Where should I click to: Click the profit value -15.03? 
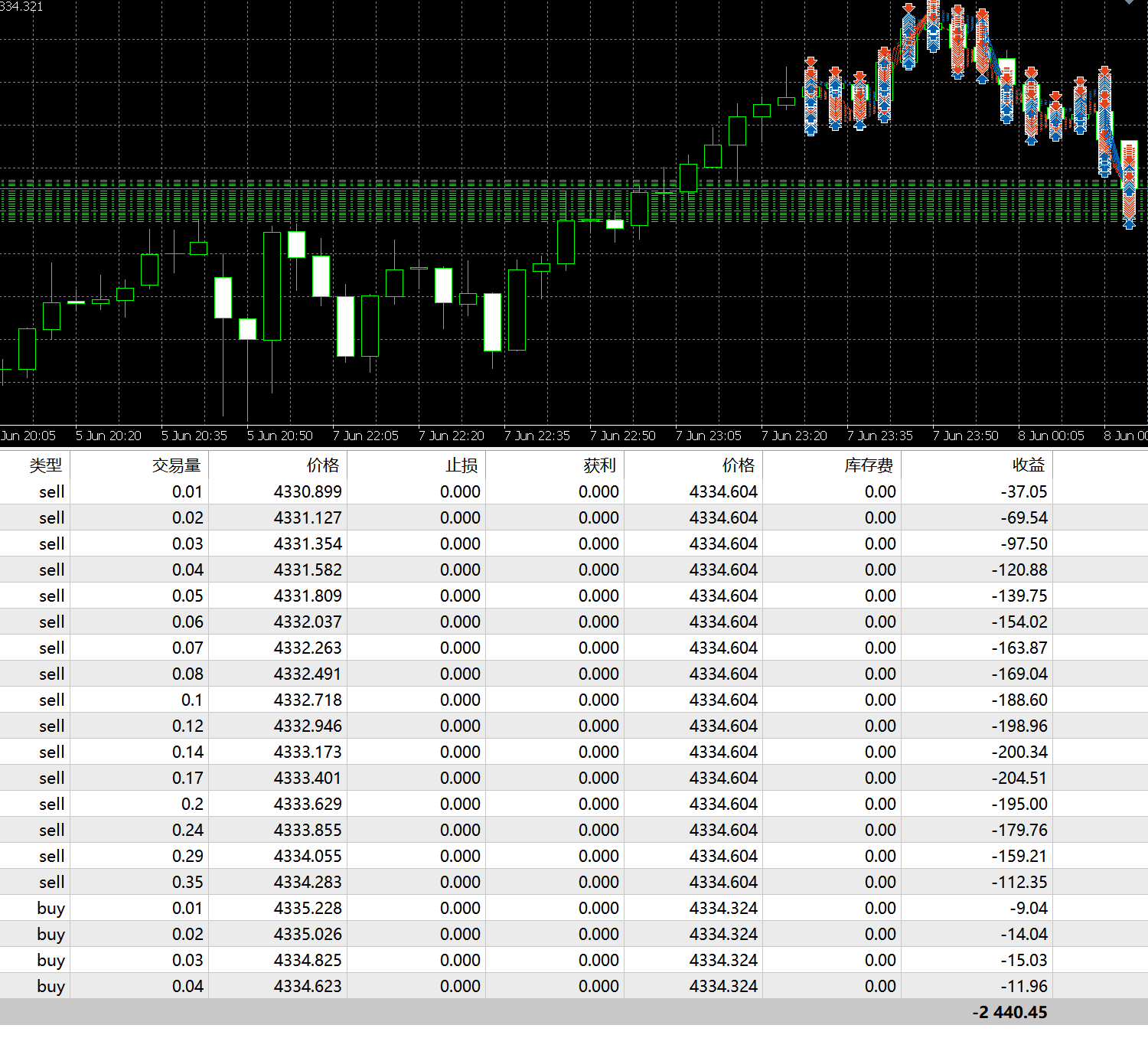pos(1024,960)
